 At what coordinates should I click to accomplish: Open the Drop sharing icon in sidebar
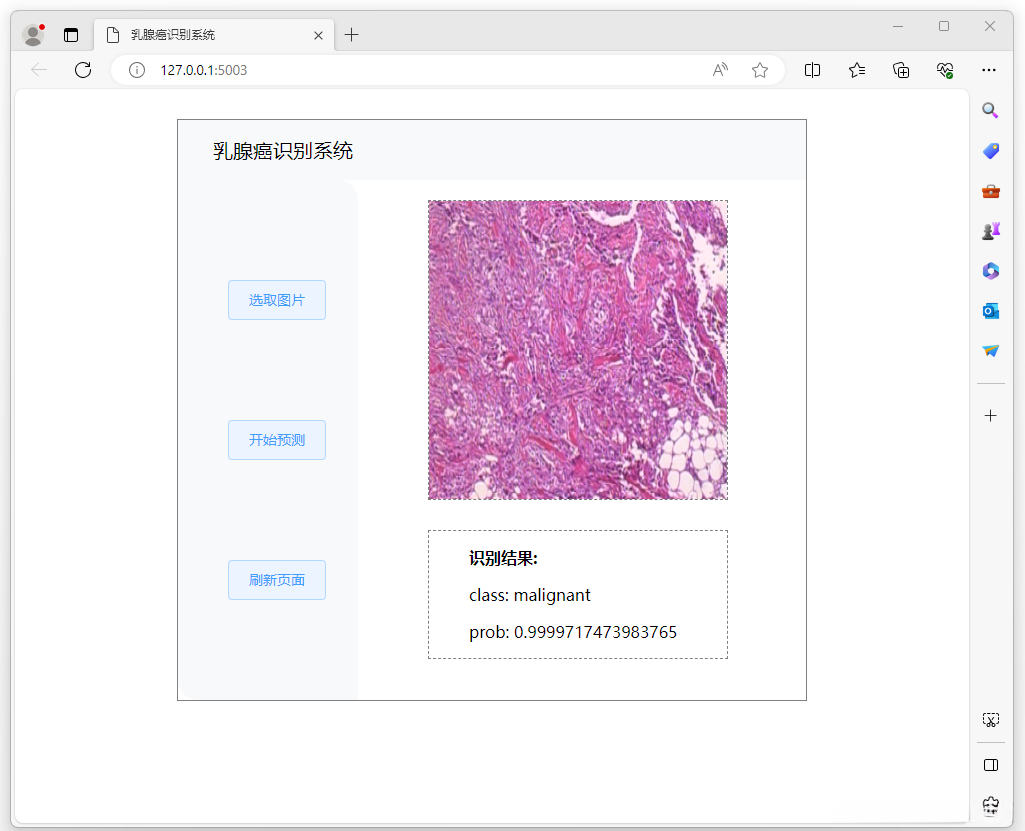point(990,351)
